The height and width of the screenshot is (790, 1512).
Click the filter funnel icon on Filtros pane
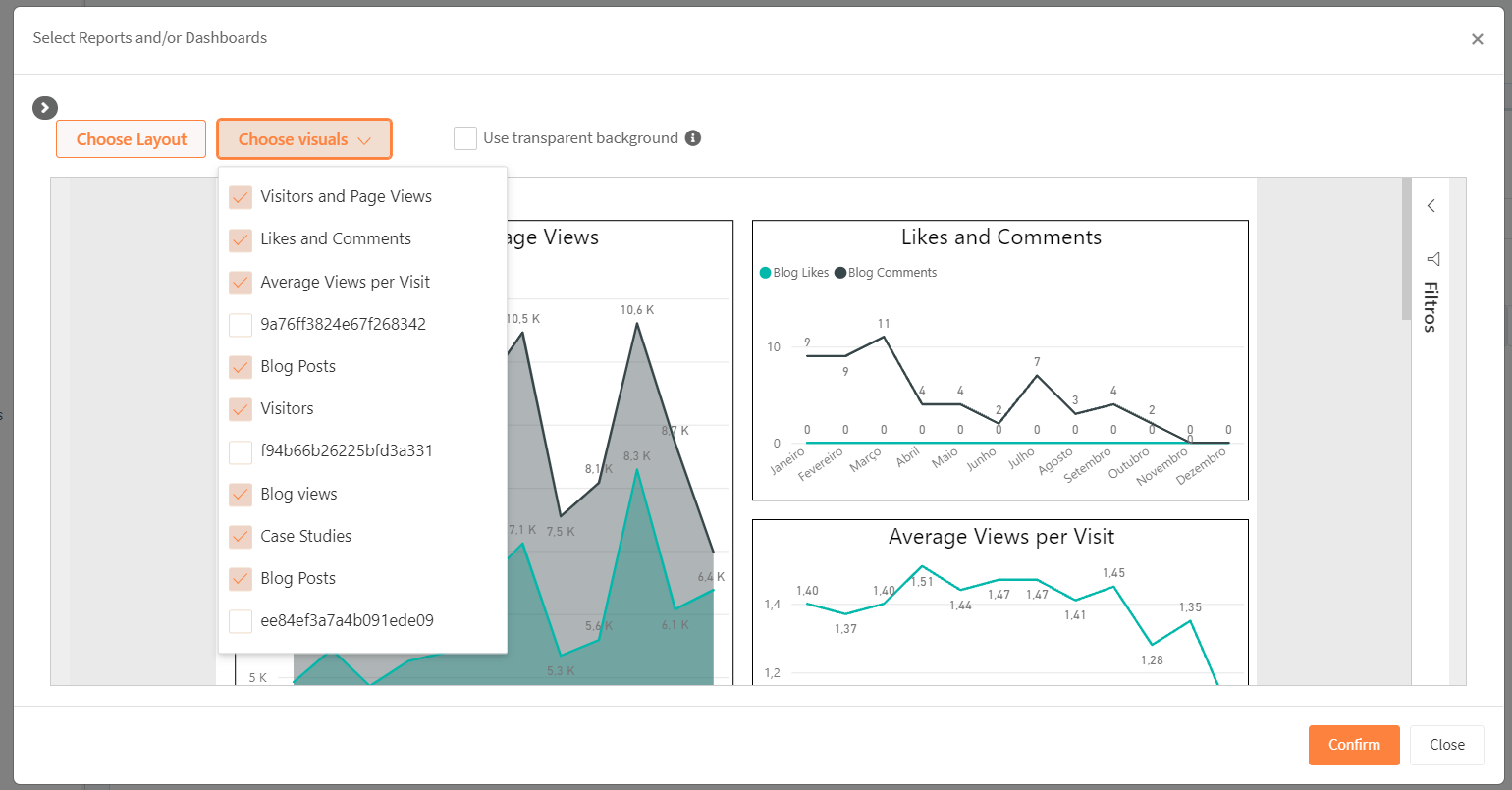click(x=1432, y=259)
